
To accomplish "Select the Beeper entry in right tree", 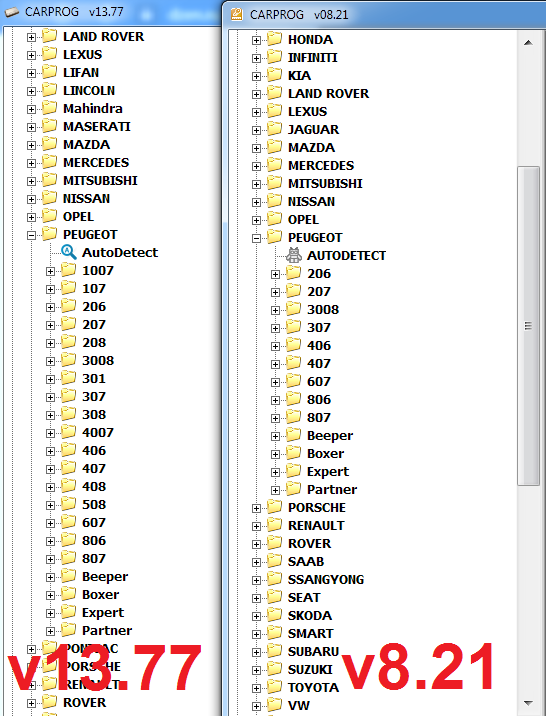I will [330, 436].
